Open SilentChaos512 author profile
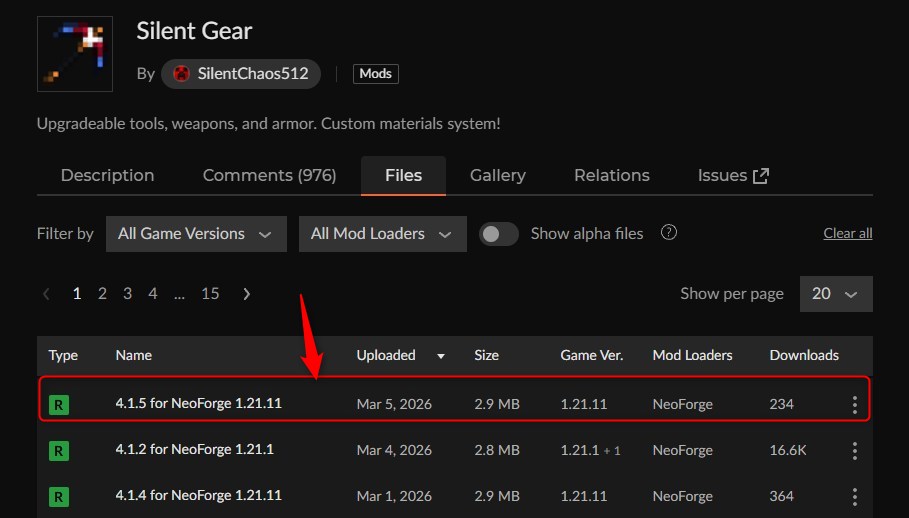Screen dimensions: 909x518 click(241, 74)
